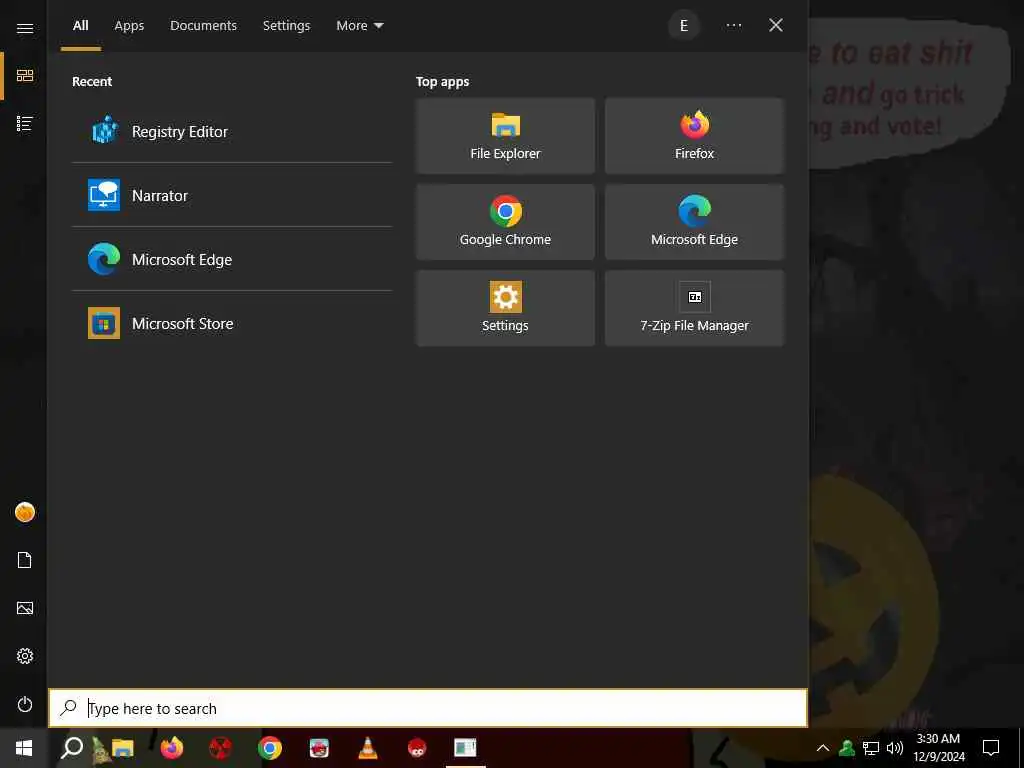Launch Narrator from Recent list
This screenshot has height=768, width=1024.
coord(232,195)
